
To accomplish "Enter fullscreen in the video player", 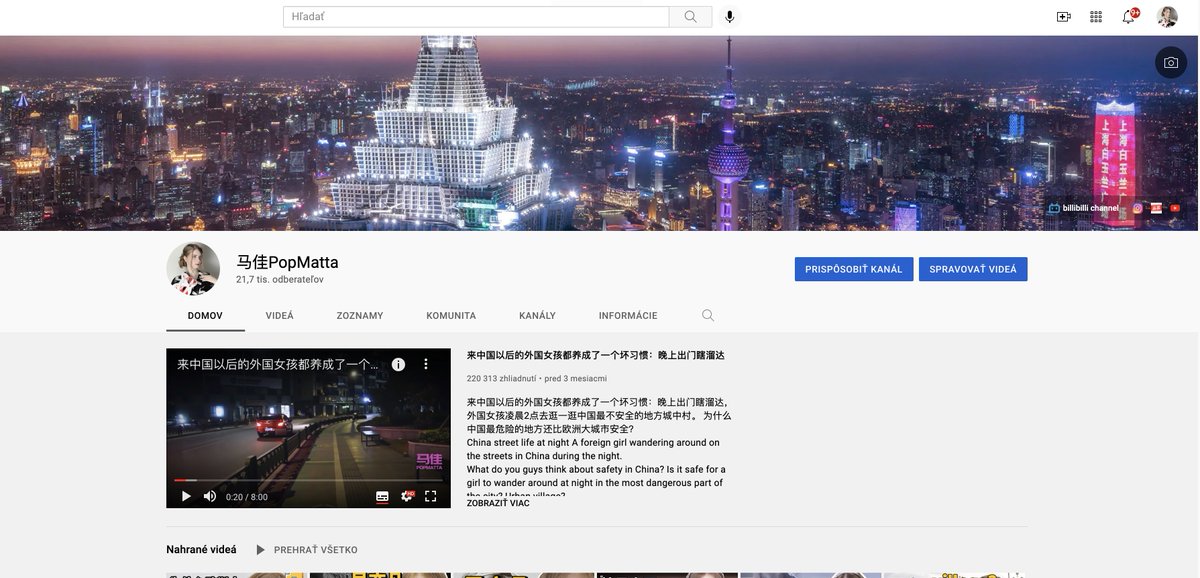I will (x=431, y=496).
